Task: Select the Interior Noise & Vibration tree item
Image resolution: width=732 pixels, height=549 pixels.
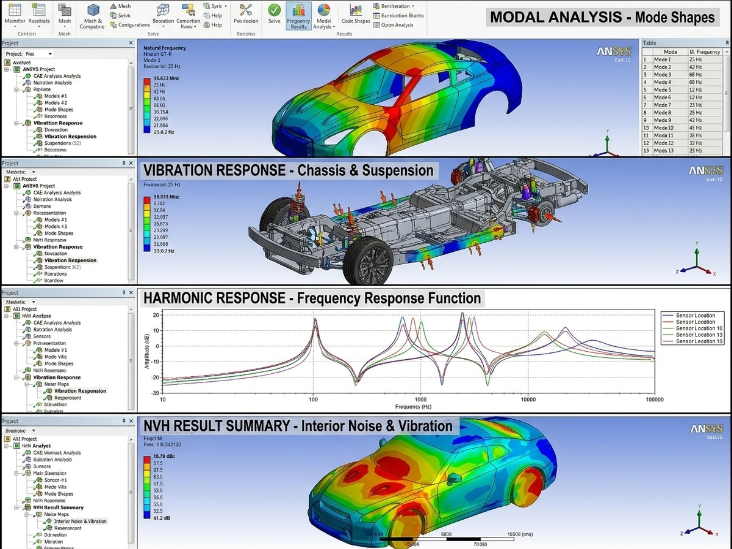Action: 80,521
